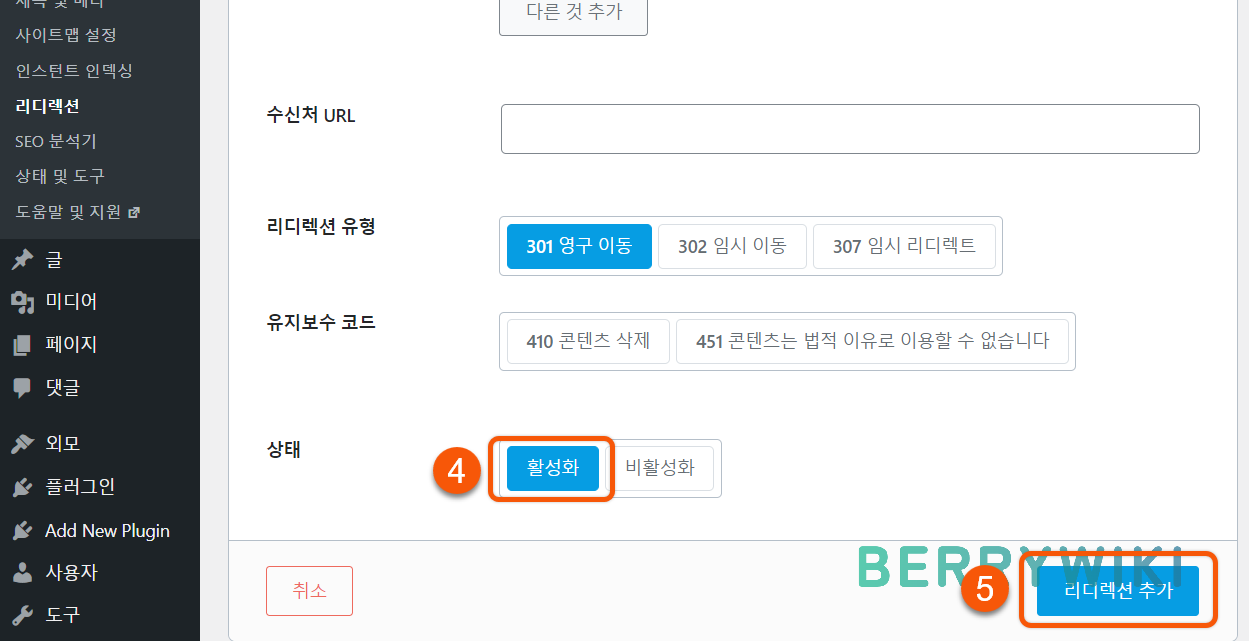Open the 미디어 media icon

click(x=22, y=302)
